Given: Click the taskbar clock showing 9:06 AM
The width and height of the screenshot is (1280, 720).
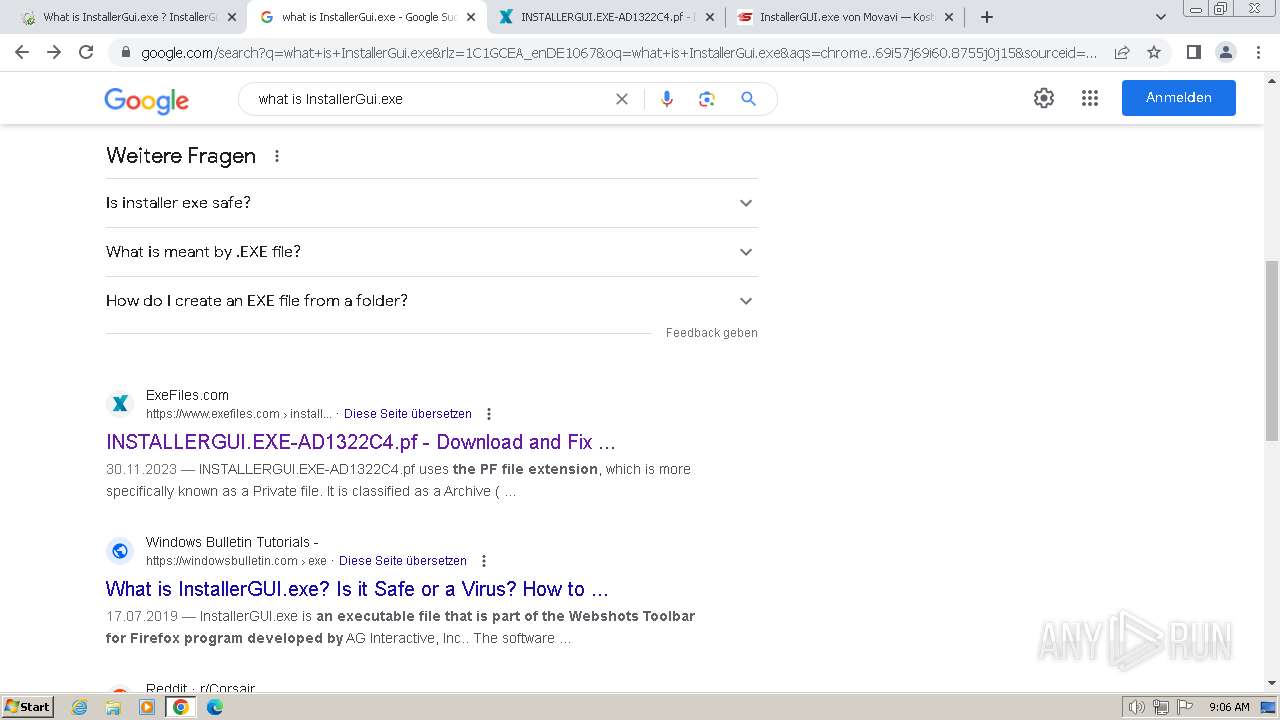Looking at the screenshot, I should pos(1229,707).
